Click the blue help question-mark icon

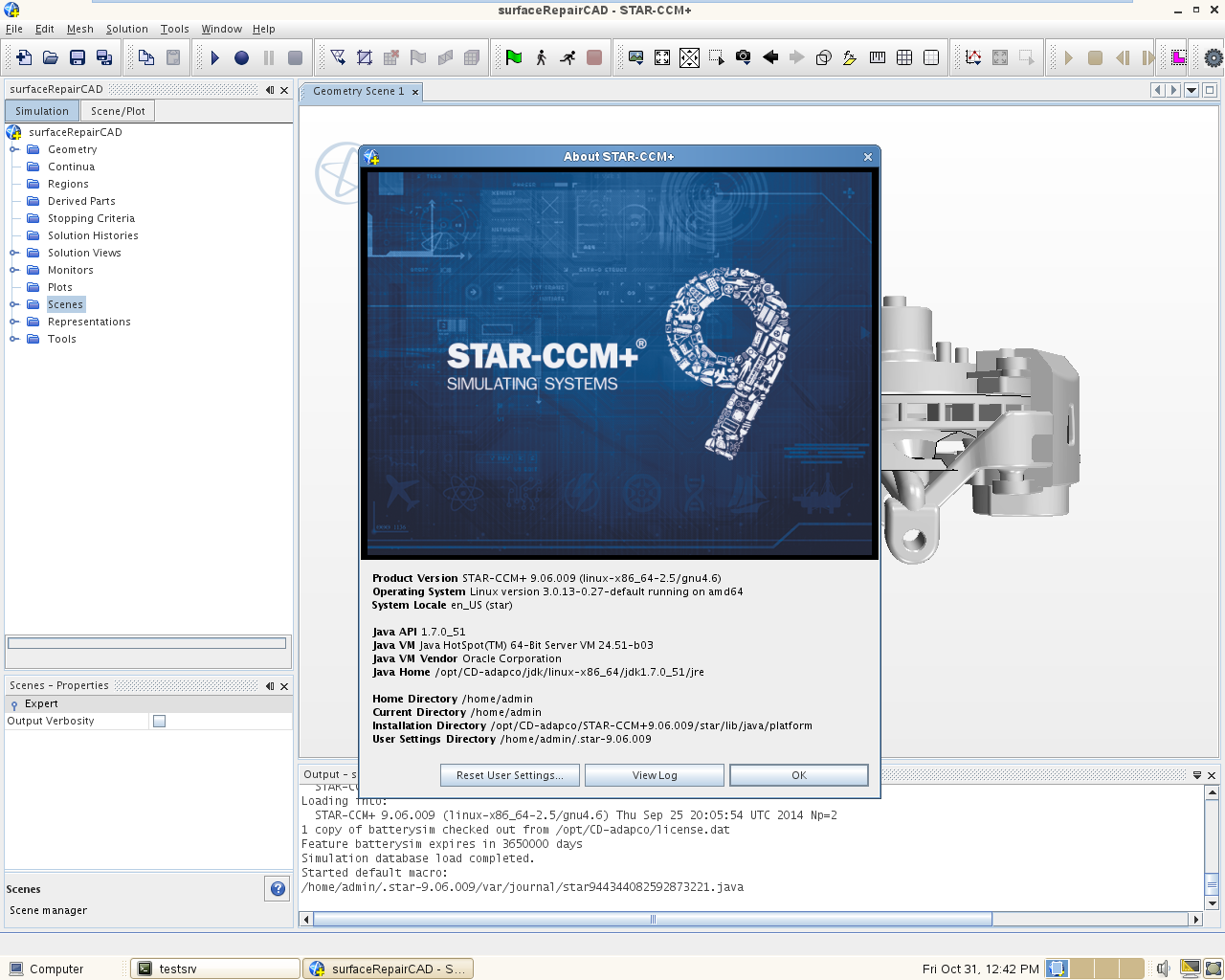click(x=278, y=888)
